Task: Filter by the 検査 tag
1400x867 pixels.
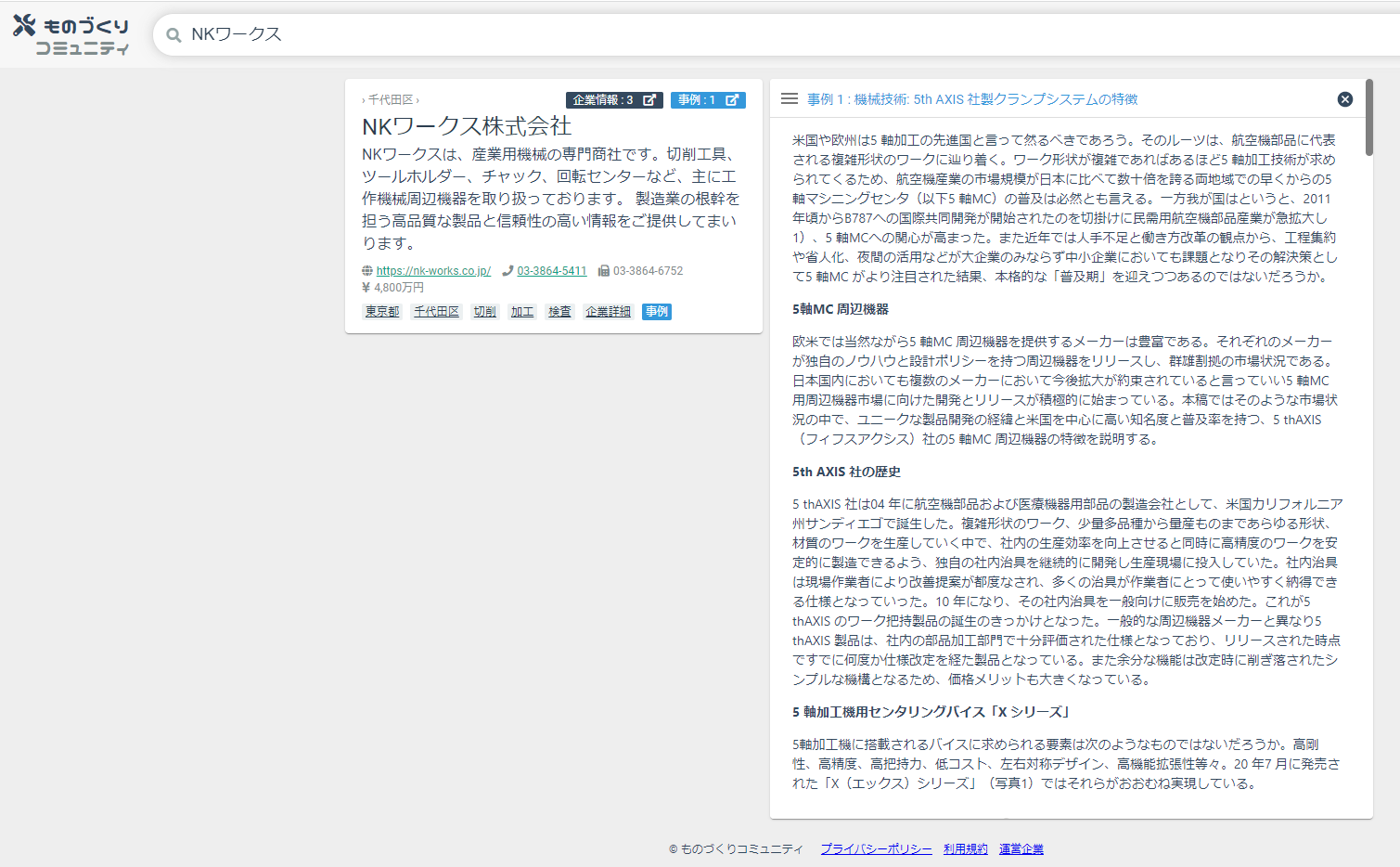Action: tap(559, 312)
